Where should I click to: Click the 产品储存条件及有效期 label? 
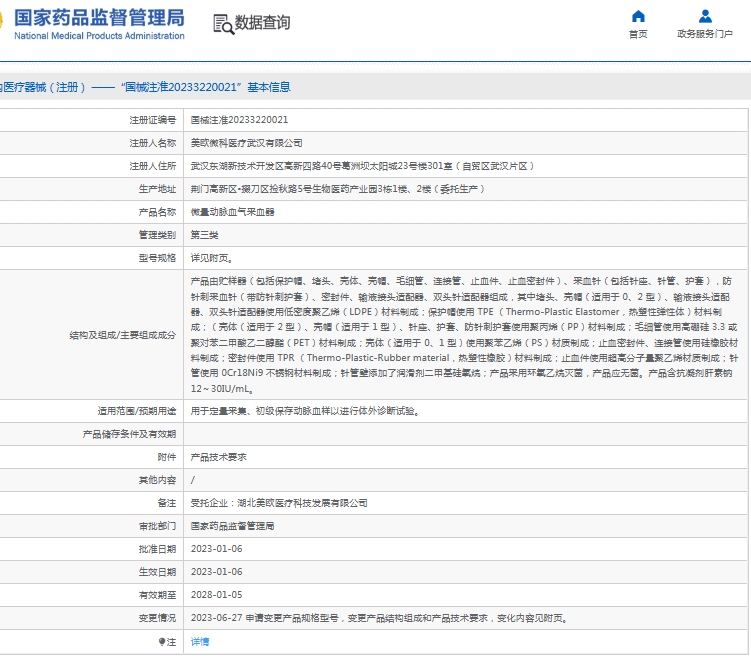point(129,434)
